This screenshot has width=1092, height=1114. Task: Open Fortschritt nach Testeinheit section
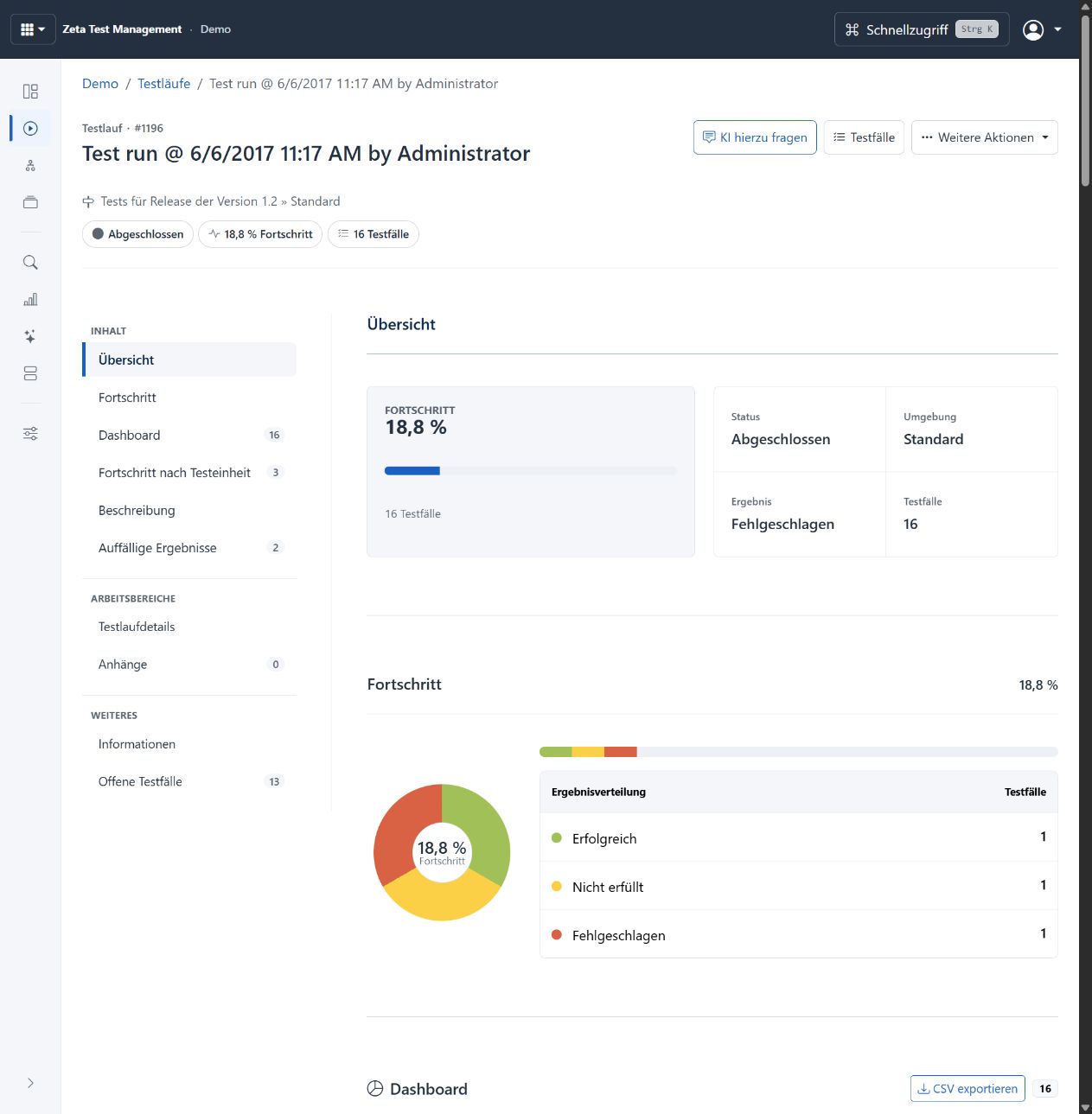pos(189,473)
